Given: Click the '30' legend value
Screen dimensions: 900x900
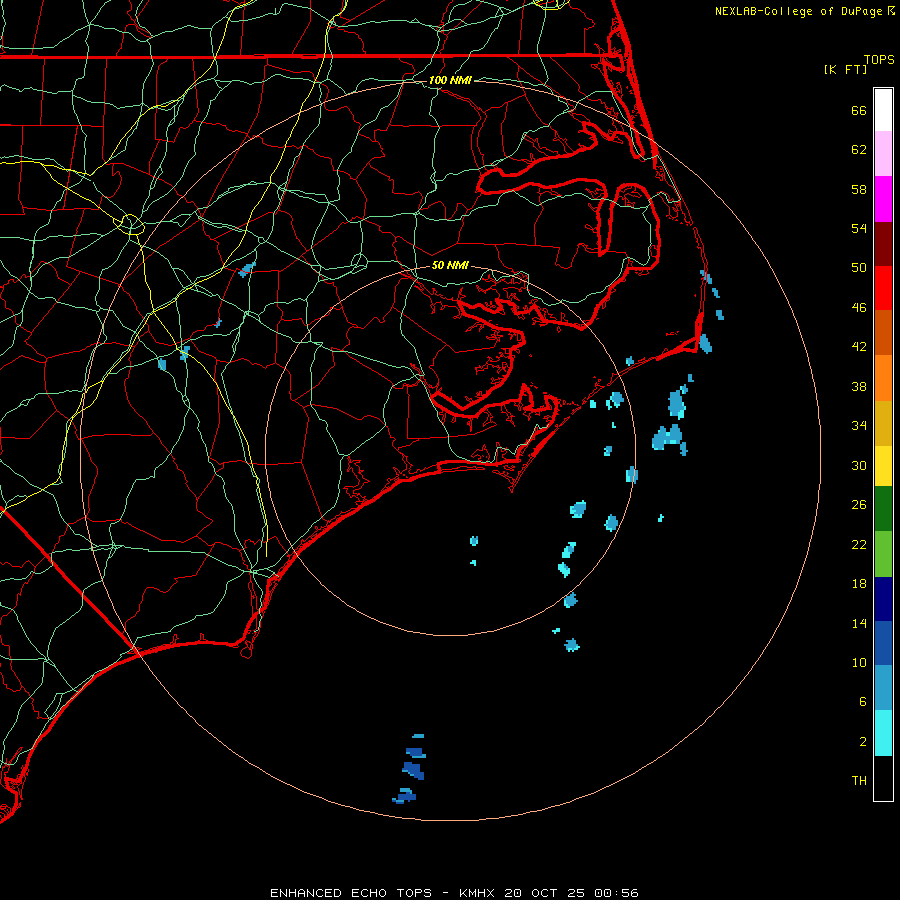Looking at the screenshot, I should (x=859, y=465).
